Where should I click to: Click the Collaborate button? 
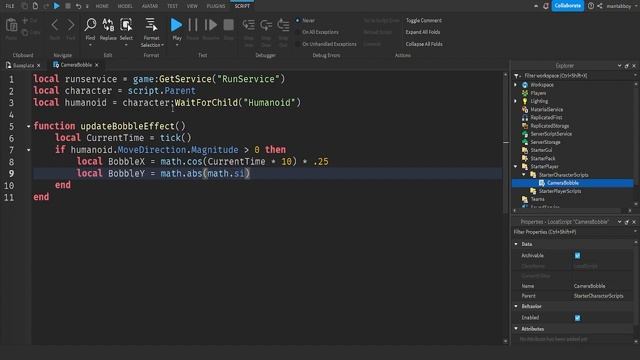pos(568,6)
